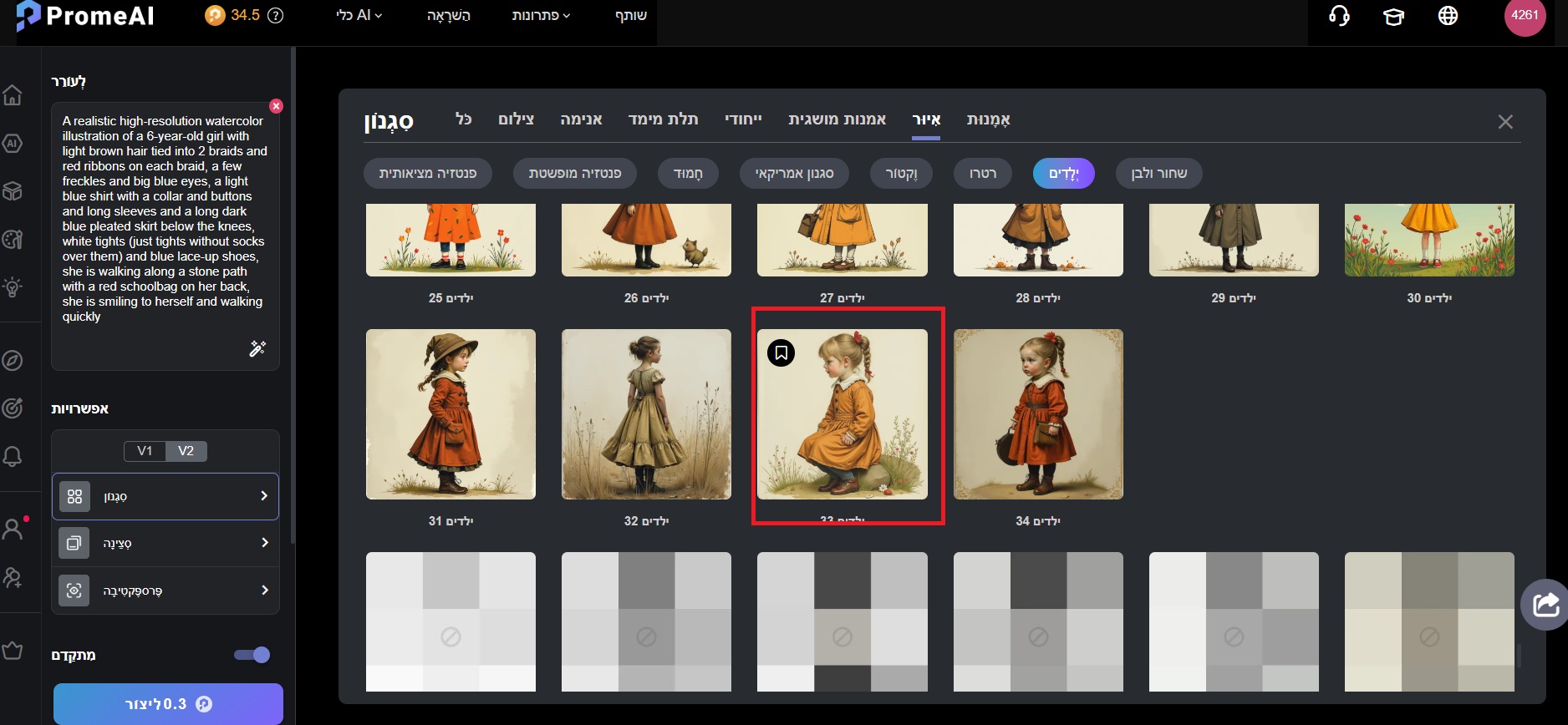This screenshot has height=725, width=1568.
Task: Expand the סגנון style option row
Action: pyautogui.click(x=165, y=496)
